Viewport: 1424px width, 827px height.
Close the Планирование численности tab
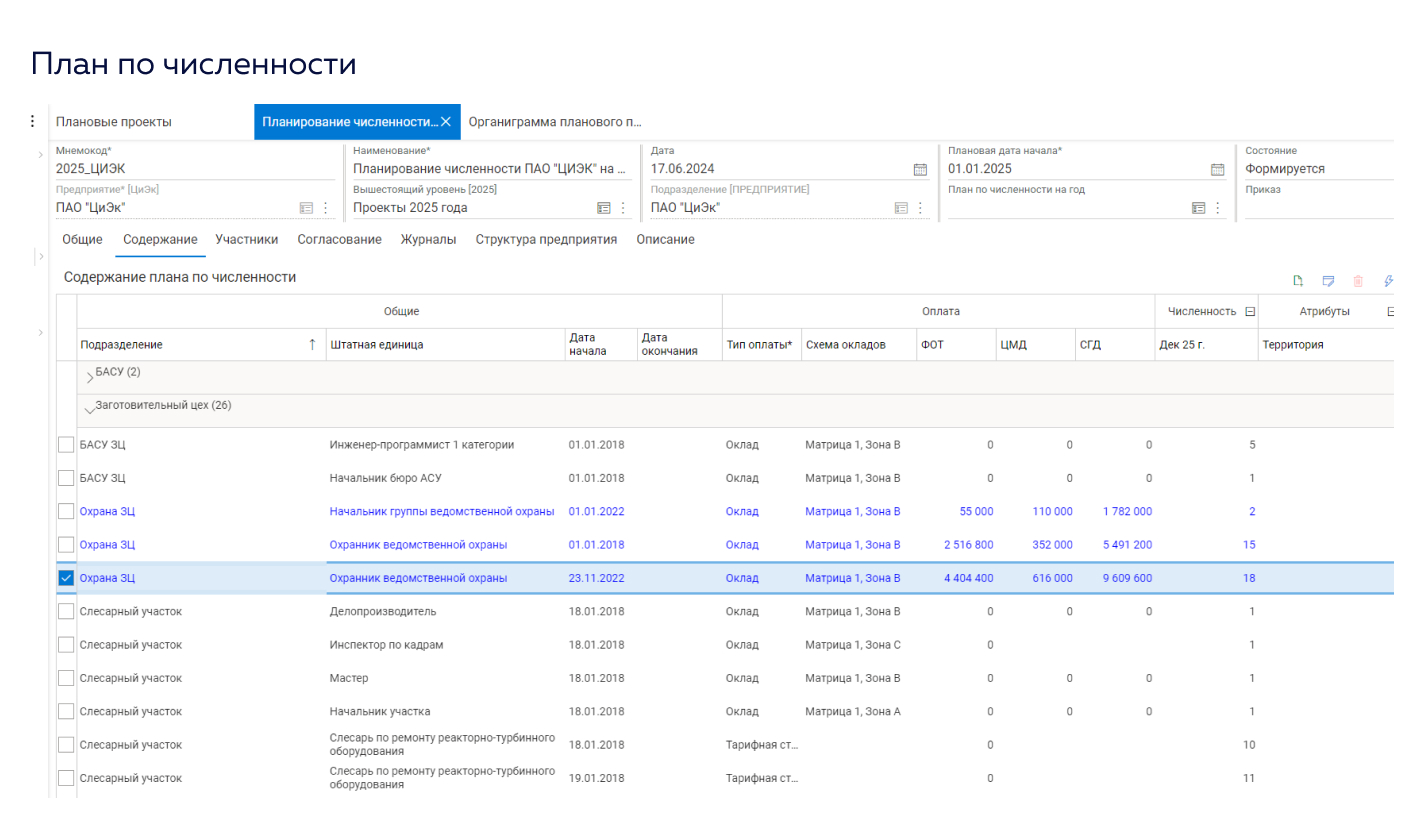coord(447,121)
